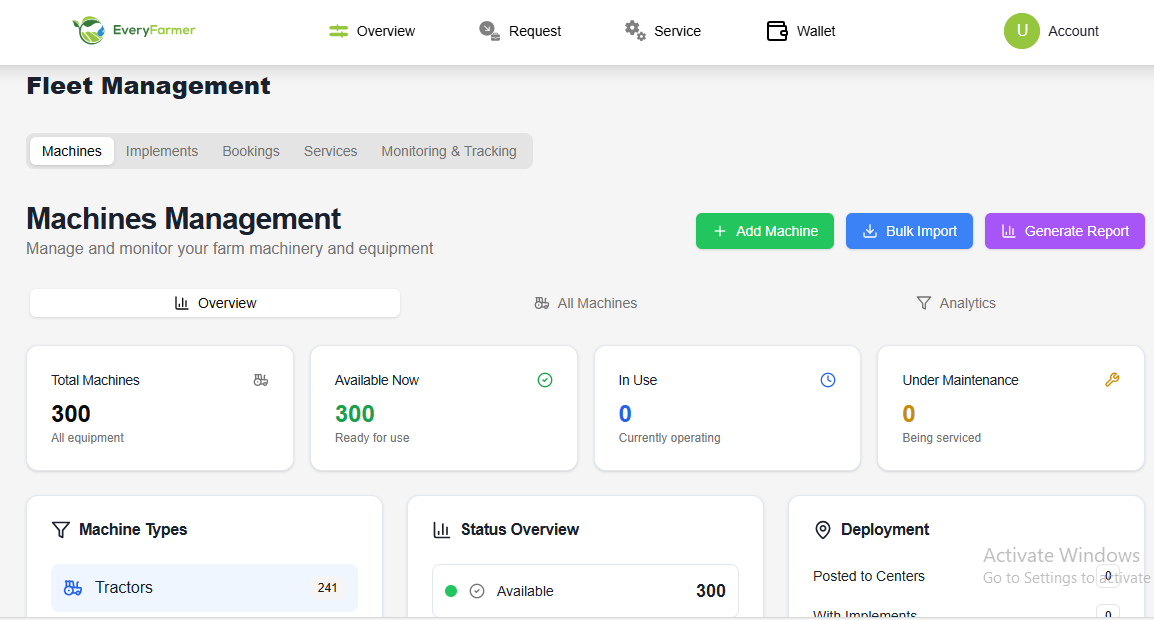
Task: Switch to the All Machines sub-tab
Action: (x=586, y=303)
